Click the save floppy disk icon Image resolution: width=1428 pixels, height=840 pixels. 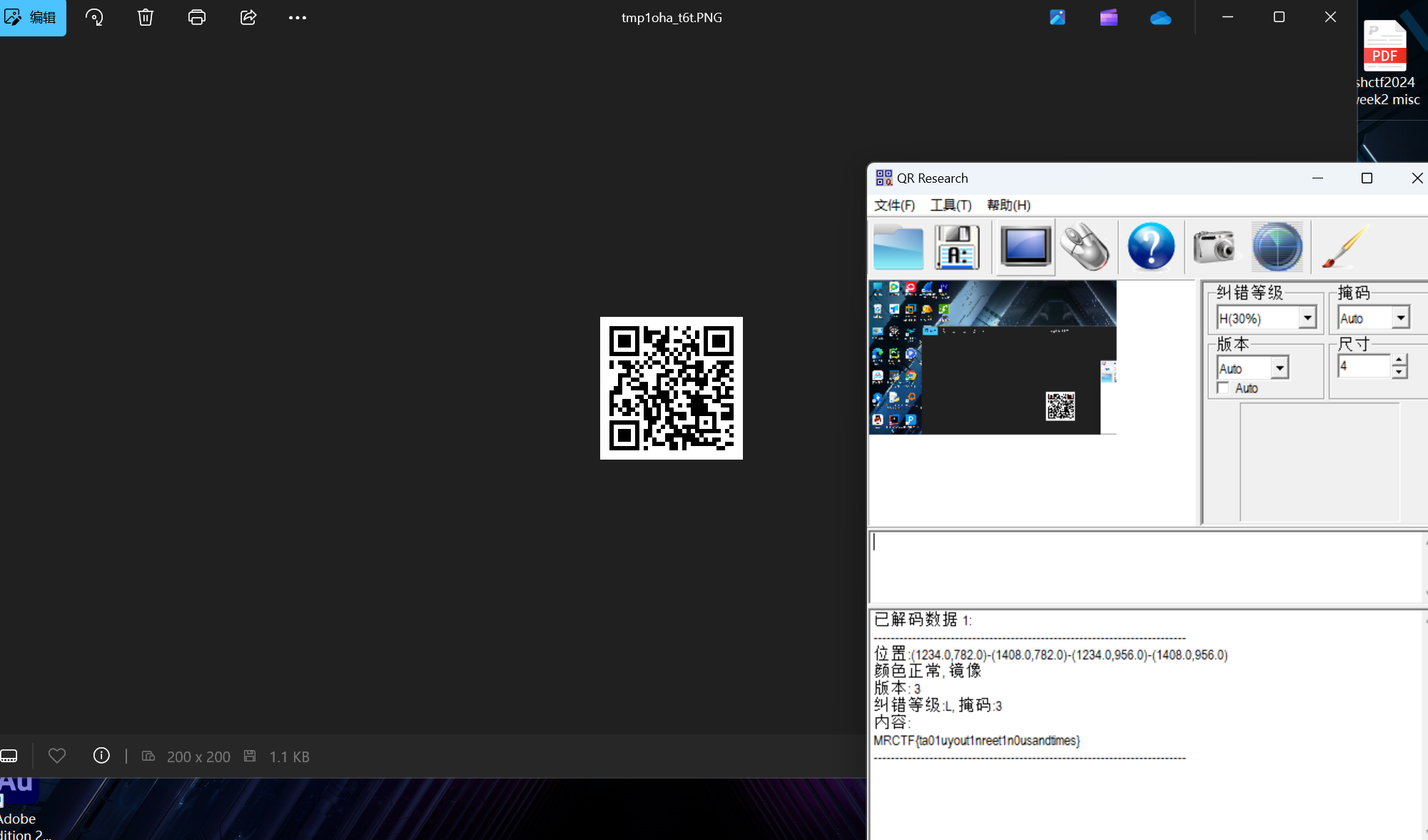tap(957, 247)
